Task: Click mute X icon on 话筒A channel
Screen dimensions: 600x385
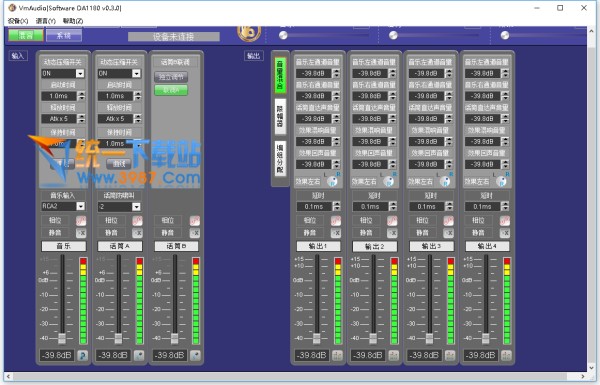Action: point(137,233)
